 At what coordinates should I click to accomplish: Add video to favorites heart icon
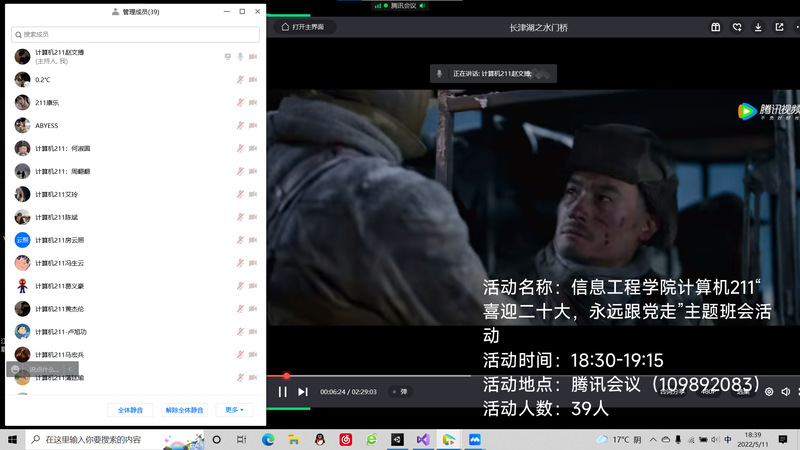pyautogui.click(x=737, y=27)
